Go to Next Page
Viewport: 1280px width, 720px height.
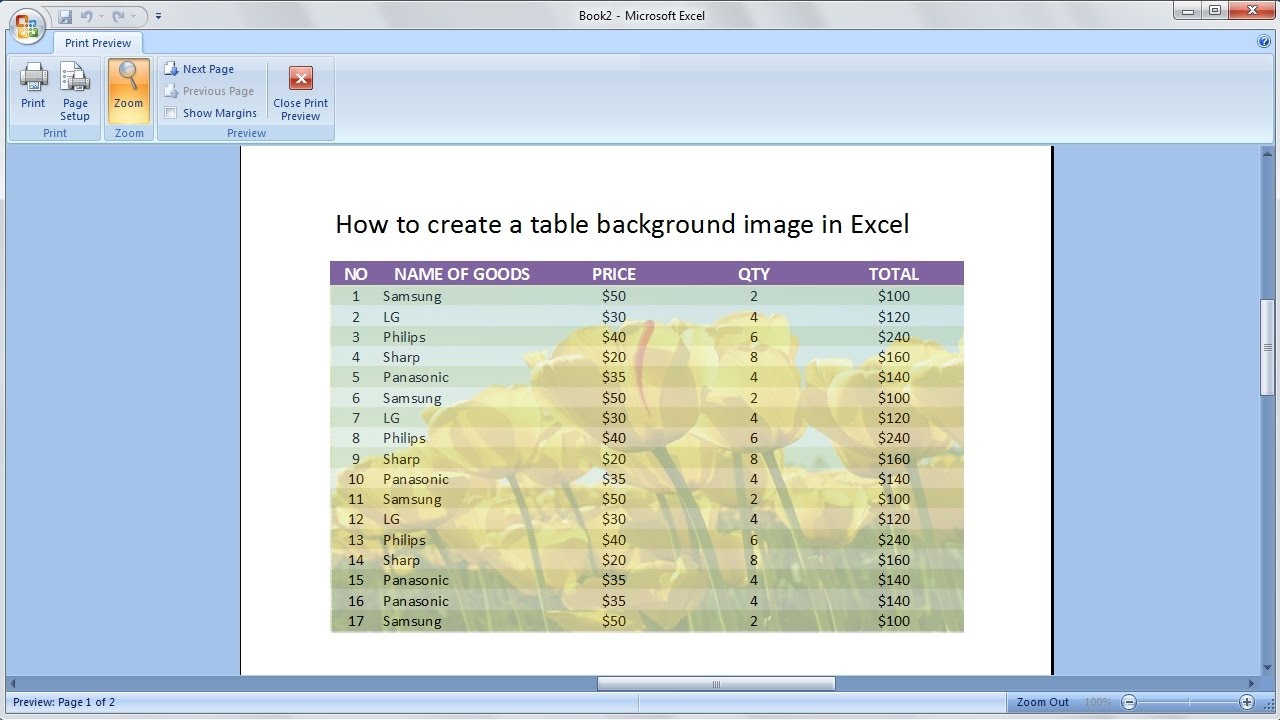199,69
